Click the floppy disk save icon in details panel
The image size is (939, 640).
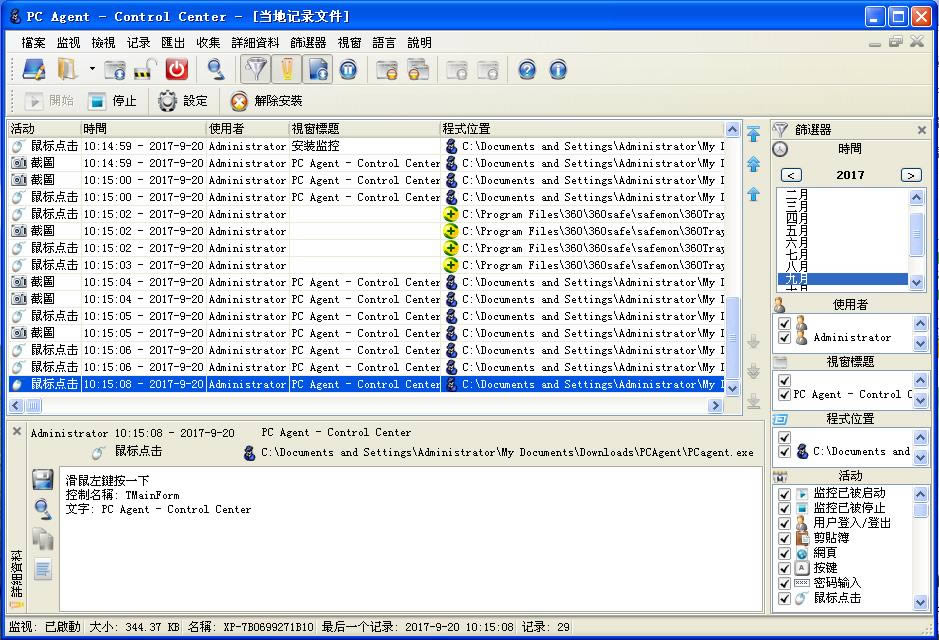coord(43,479)
